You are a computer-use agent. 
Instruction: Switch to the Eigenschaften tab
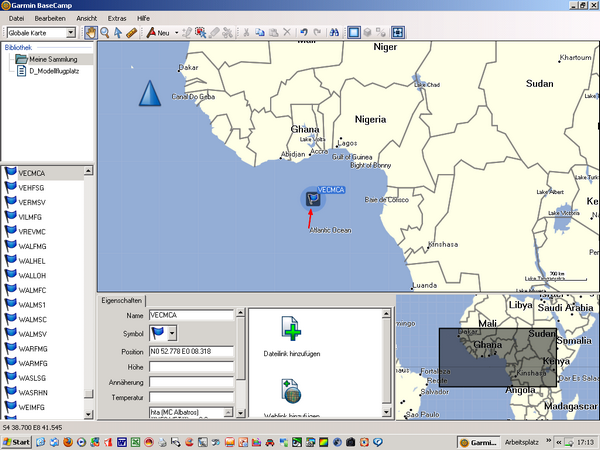pos(122,300)
